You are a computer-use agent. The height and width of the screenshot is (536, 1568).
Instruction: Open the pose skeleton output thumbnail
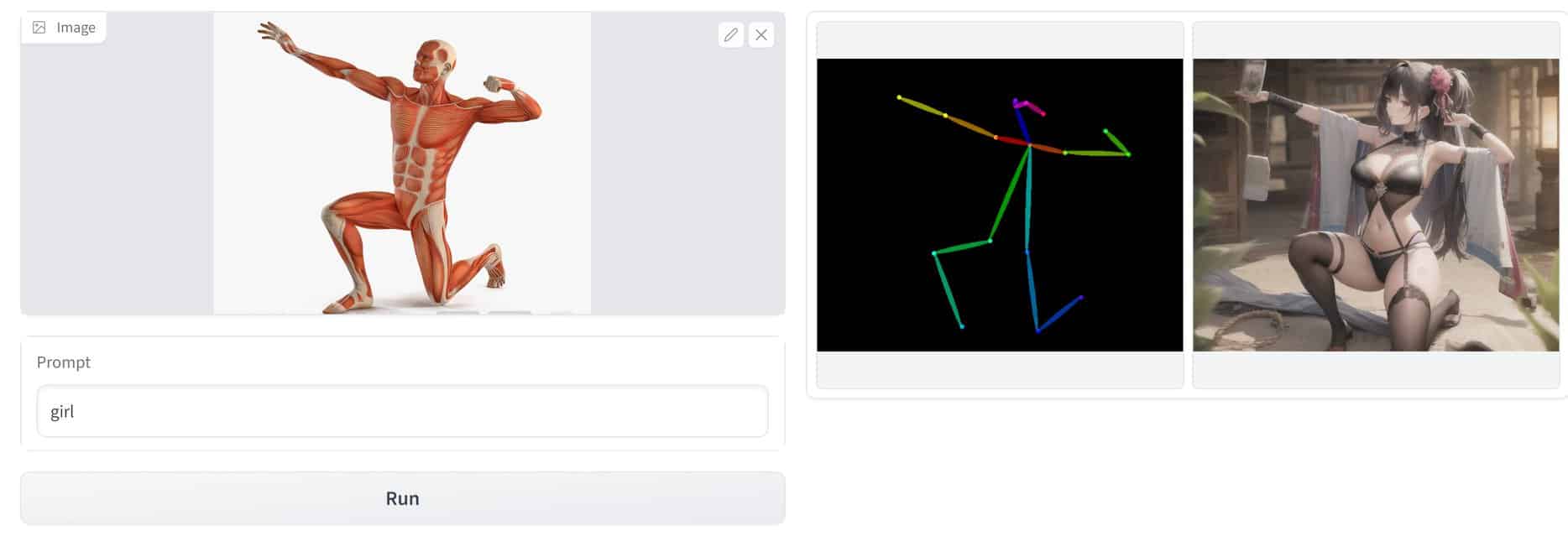[1000, 205]
